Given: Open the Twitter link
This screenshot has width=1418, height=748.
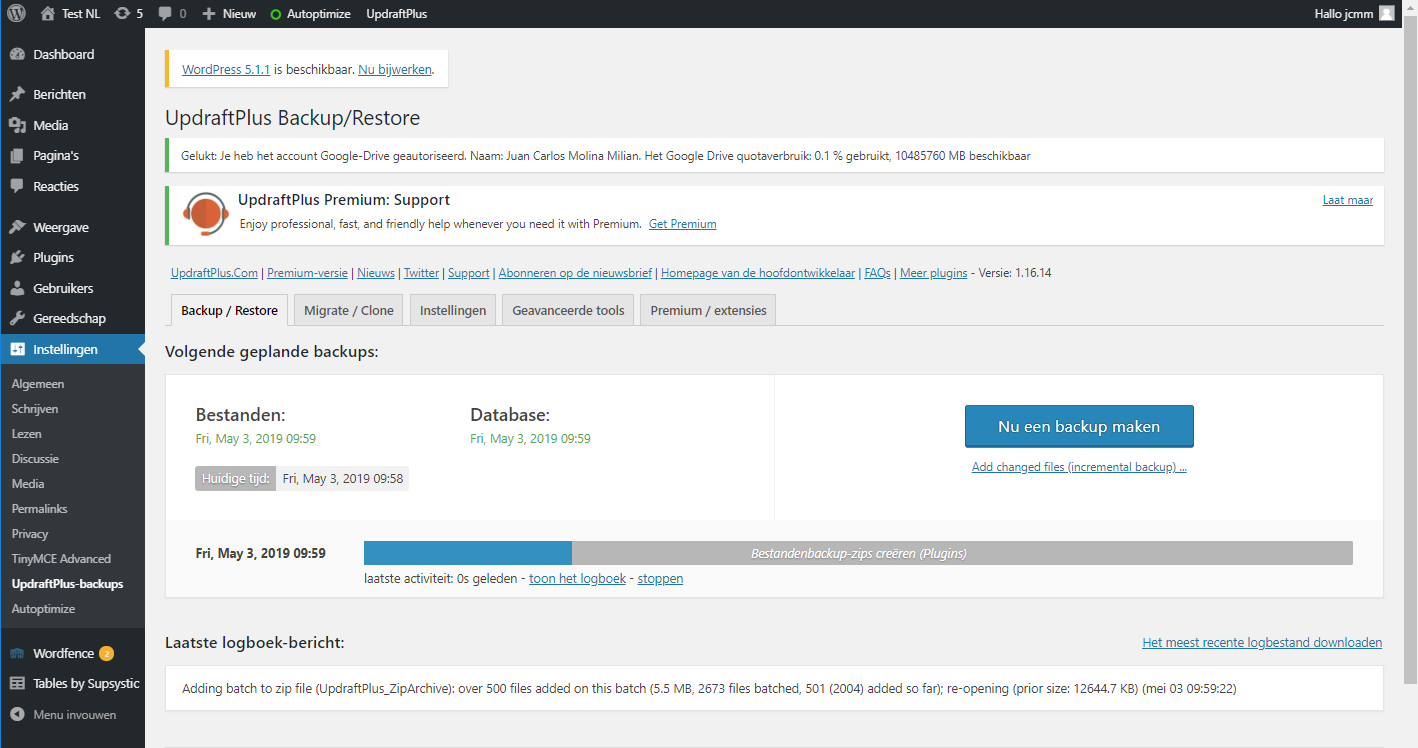Looking at the screenshot, I should (421, 273).
